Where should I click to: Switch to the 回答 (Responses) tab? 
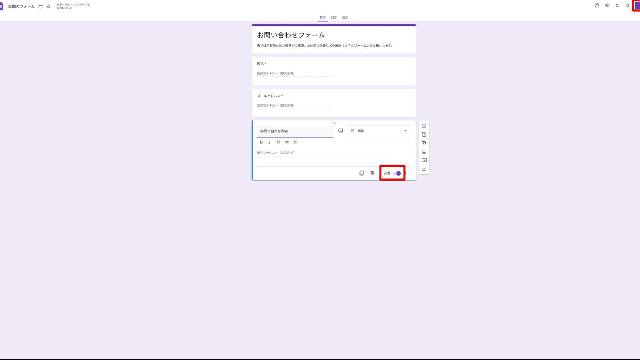(333, 18)
